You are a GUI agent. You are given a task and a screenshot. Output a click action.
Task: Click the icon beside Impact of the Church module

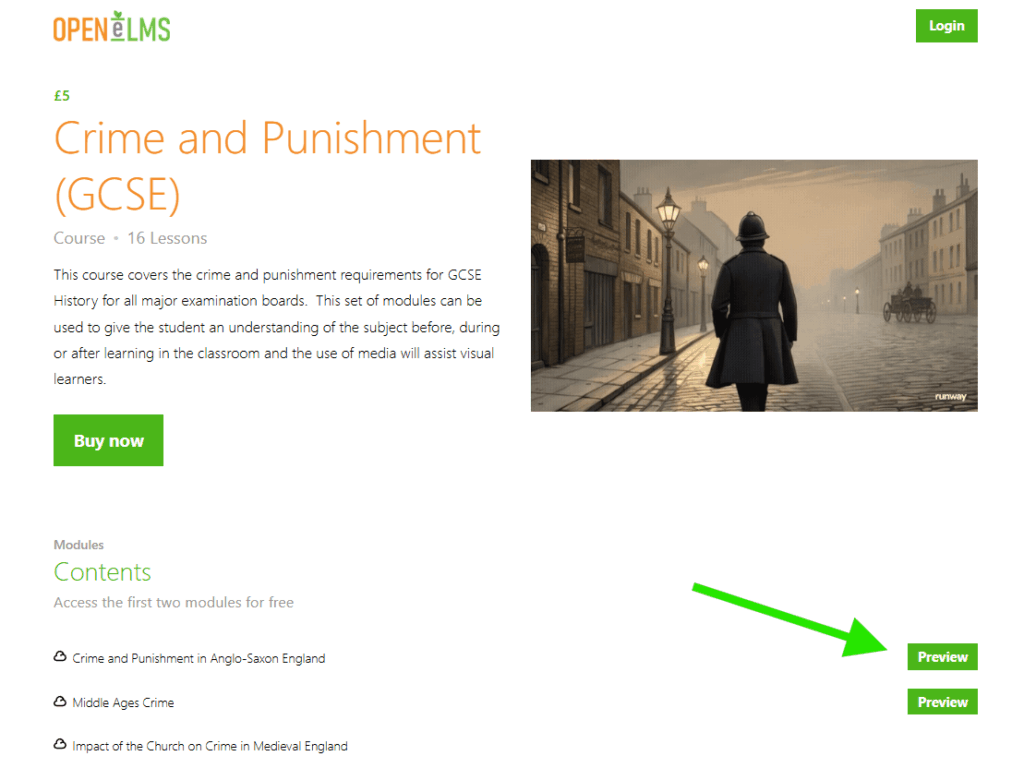60,744
